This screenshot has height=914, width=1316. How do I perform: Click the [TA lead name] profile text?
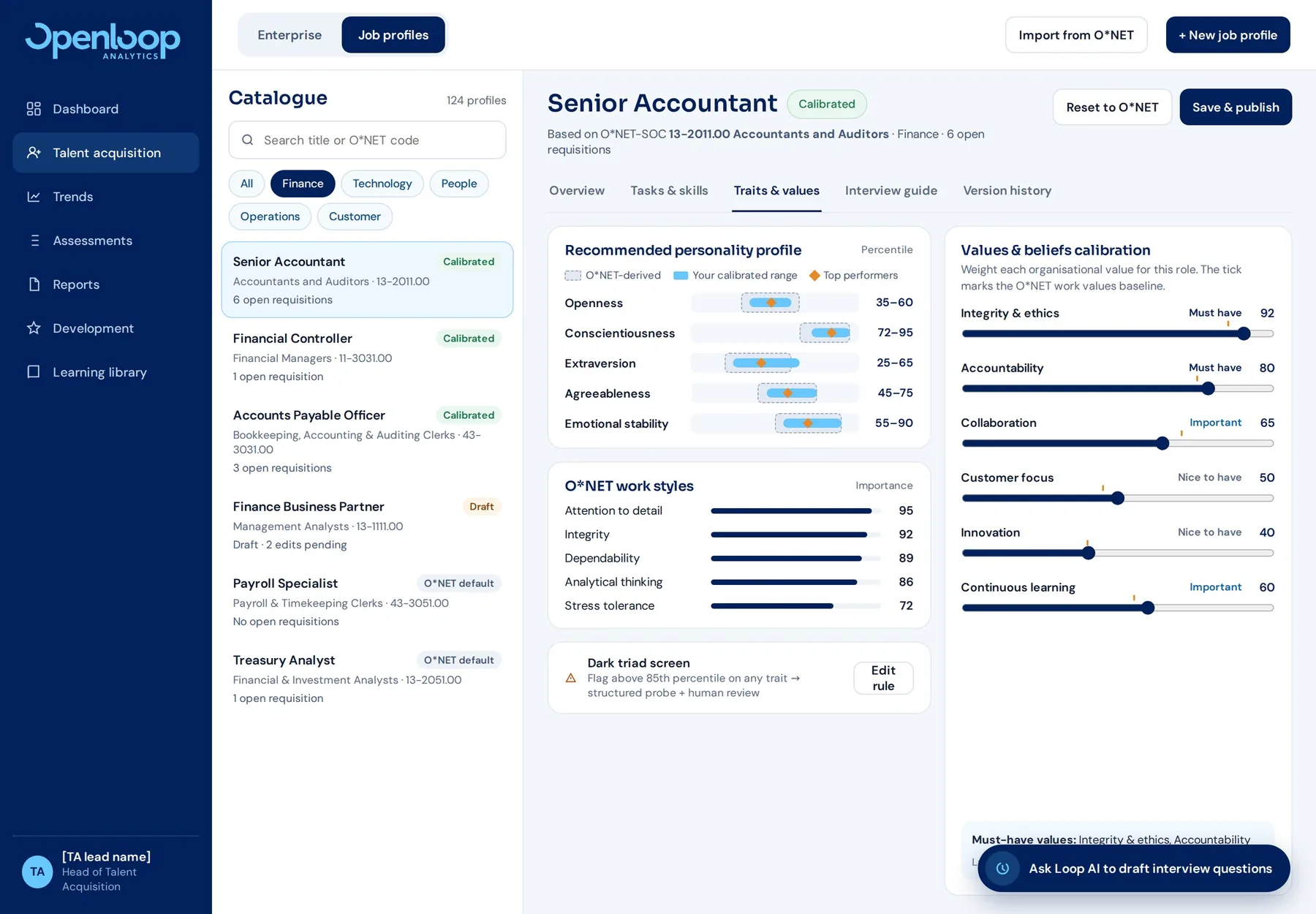tap(106, 856)
